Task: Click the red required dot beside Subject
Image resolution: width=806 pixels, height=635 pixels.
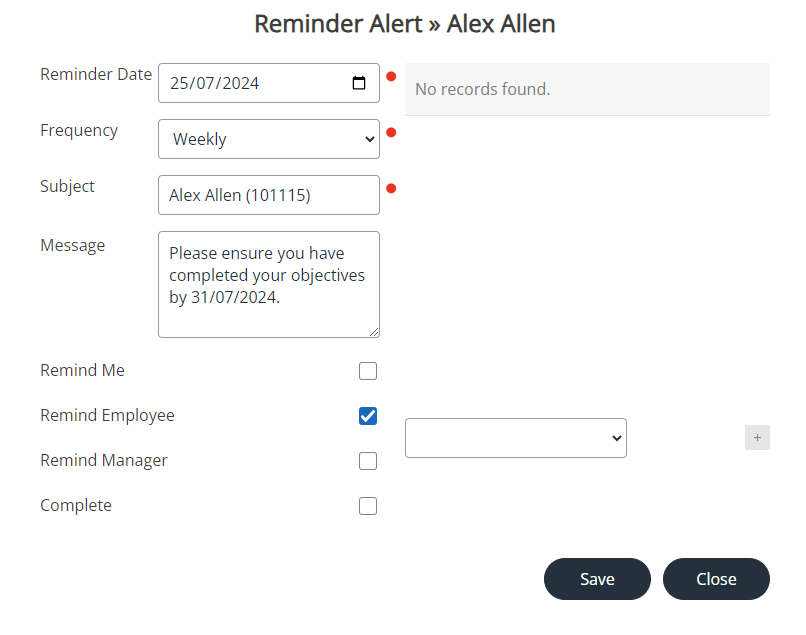Action: pos(391,188)
